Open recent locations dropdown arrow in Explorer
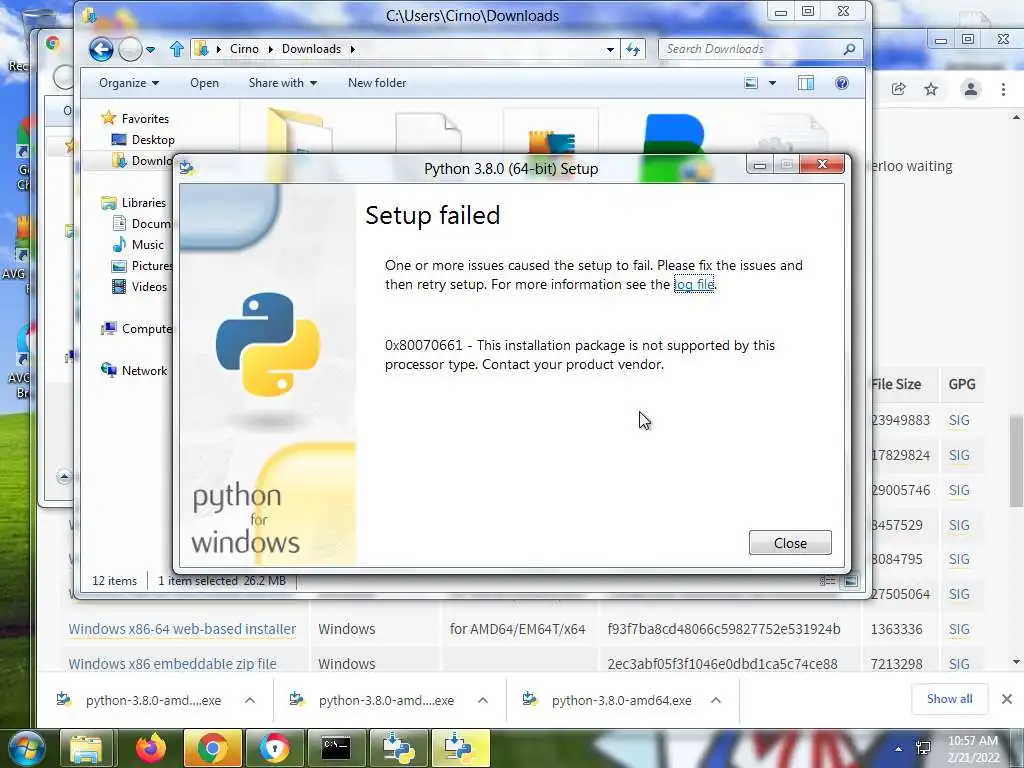1024x768 pixels. pyautogui.click(x=151, y=49)
